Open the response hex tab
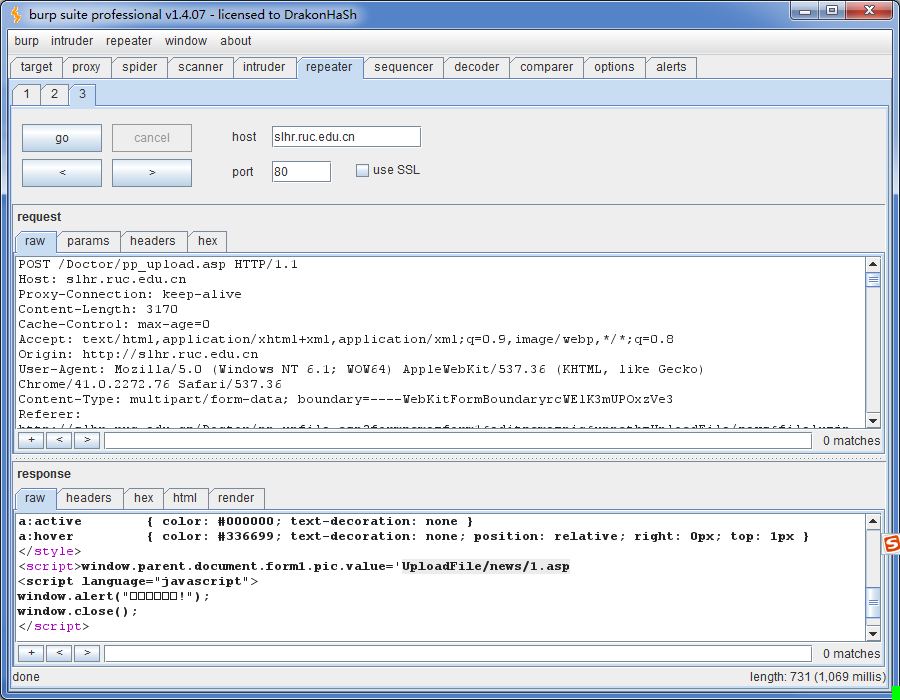This screenshot has width=900, height=700. [x=143, y=498]
